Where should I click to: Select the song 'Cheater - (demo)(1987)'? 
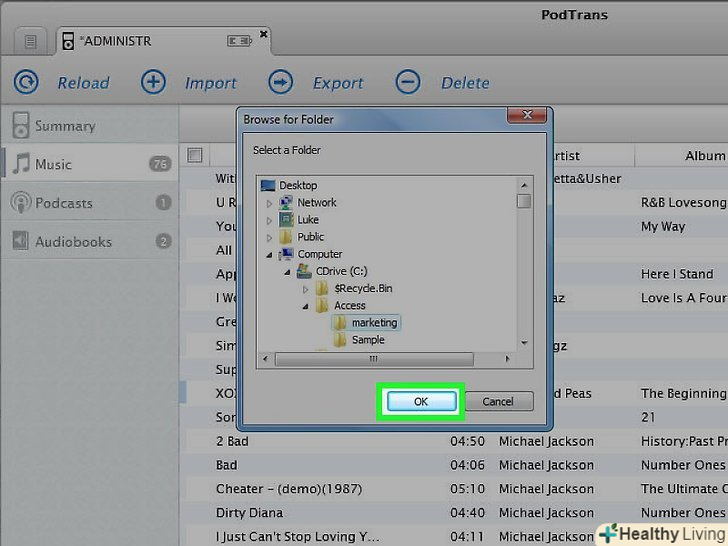point(289,489)
